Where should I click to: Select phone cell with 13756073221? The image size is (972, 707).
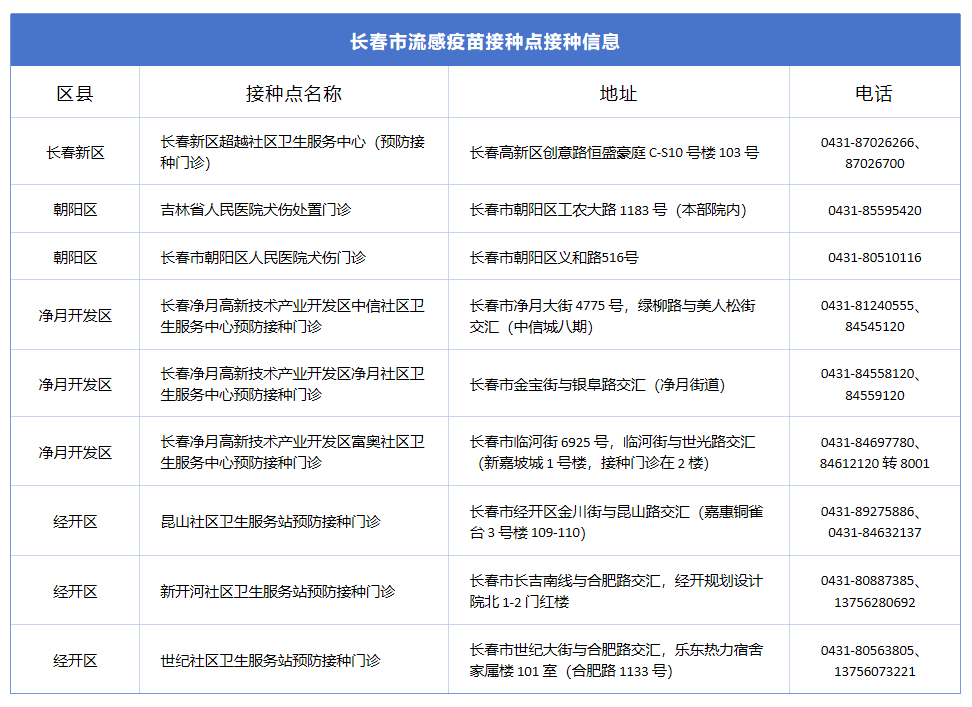(875, 661)
